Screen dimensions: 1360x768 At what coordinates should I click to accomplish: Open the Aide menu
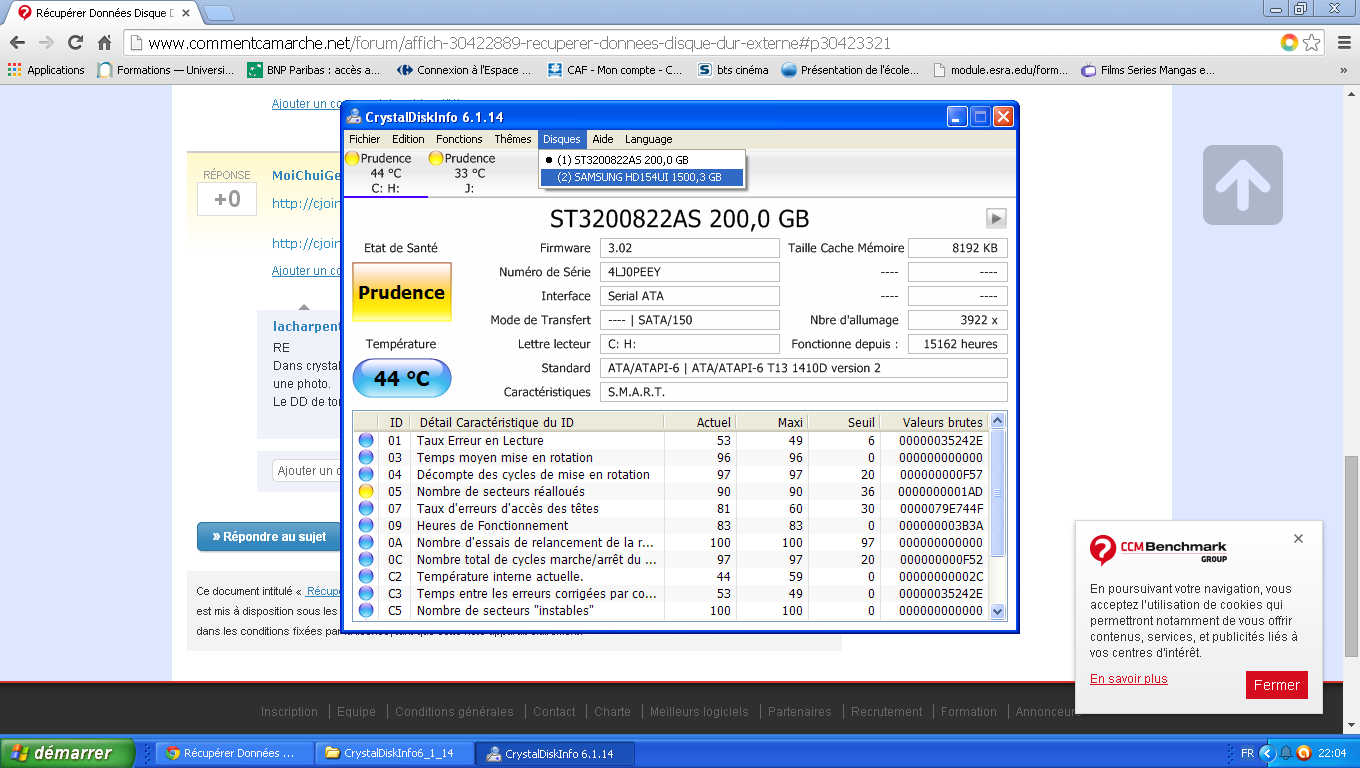[x=603, y=139]
